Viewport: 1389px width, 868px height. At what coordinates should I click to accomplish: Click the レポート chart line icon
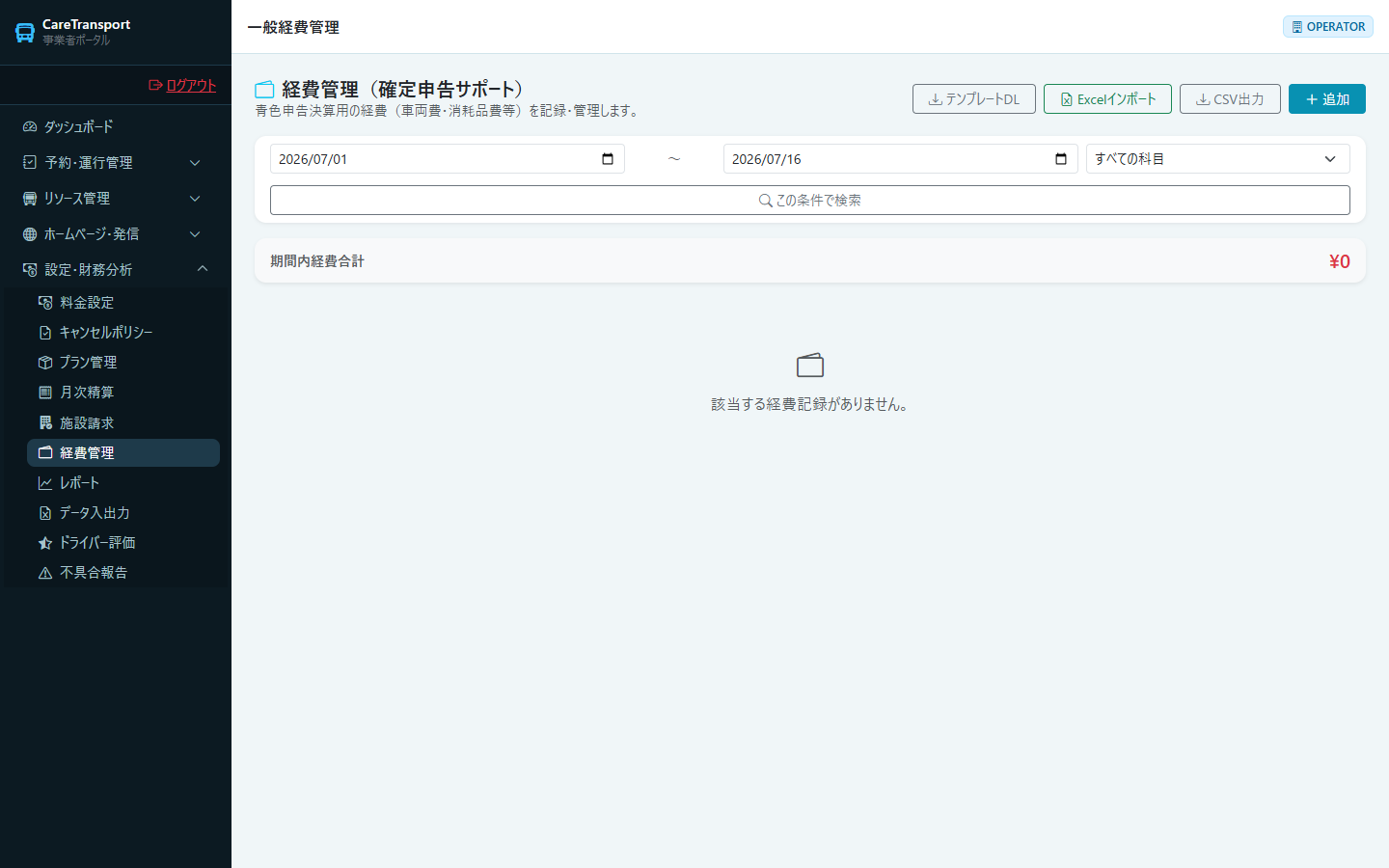(45, 482)
